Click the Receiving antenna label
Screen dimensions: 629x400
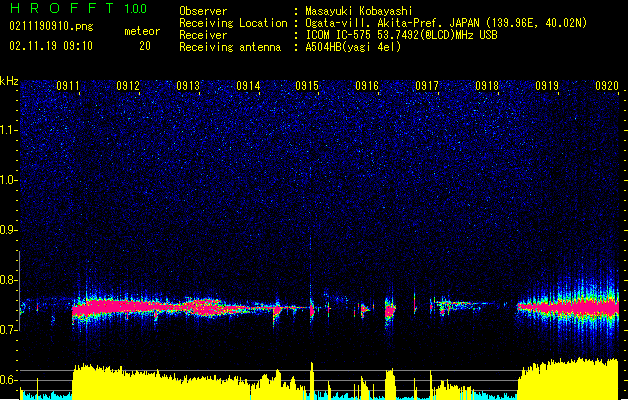[230, 47]
